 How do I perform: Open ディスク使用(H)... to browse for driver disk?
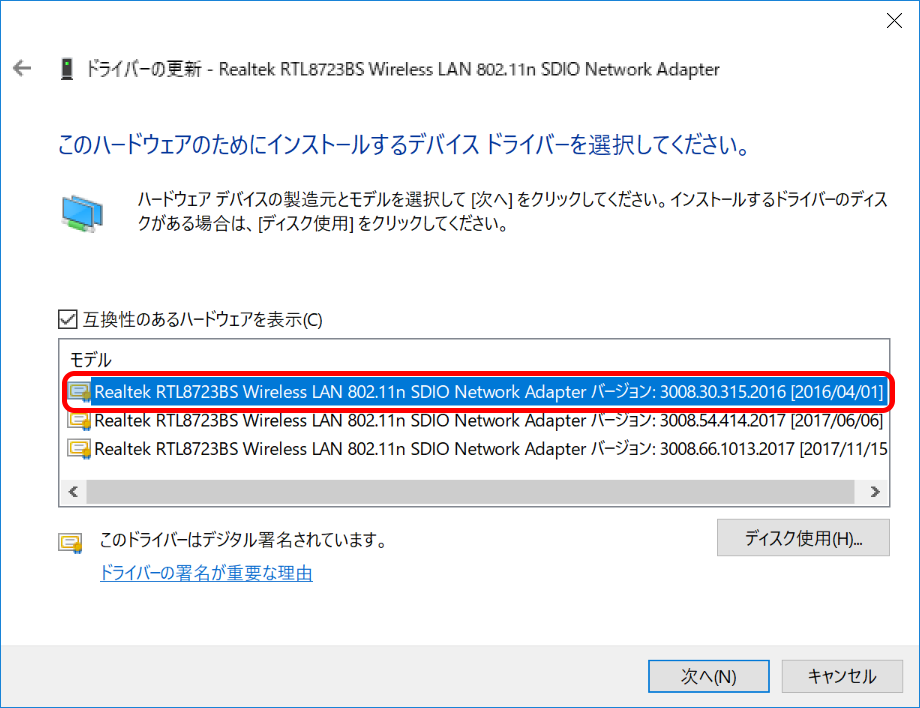coord(803,538)
